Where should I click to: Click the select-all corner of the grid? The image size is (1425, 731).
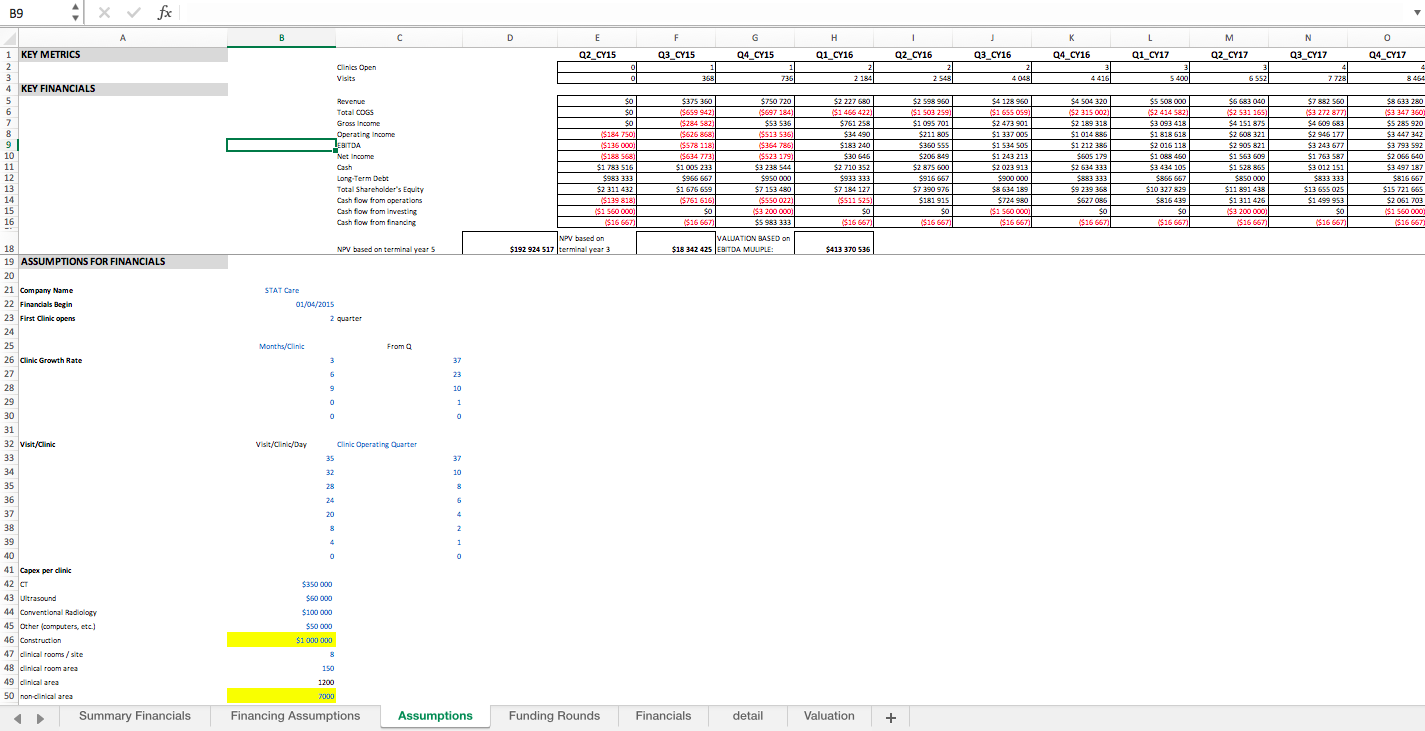(x=8, y=39)
